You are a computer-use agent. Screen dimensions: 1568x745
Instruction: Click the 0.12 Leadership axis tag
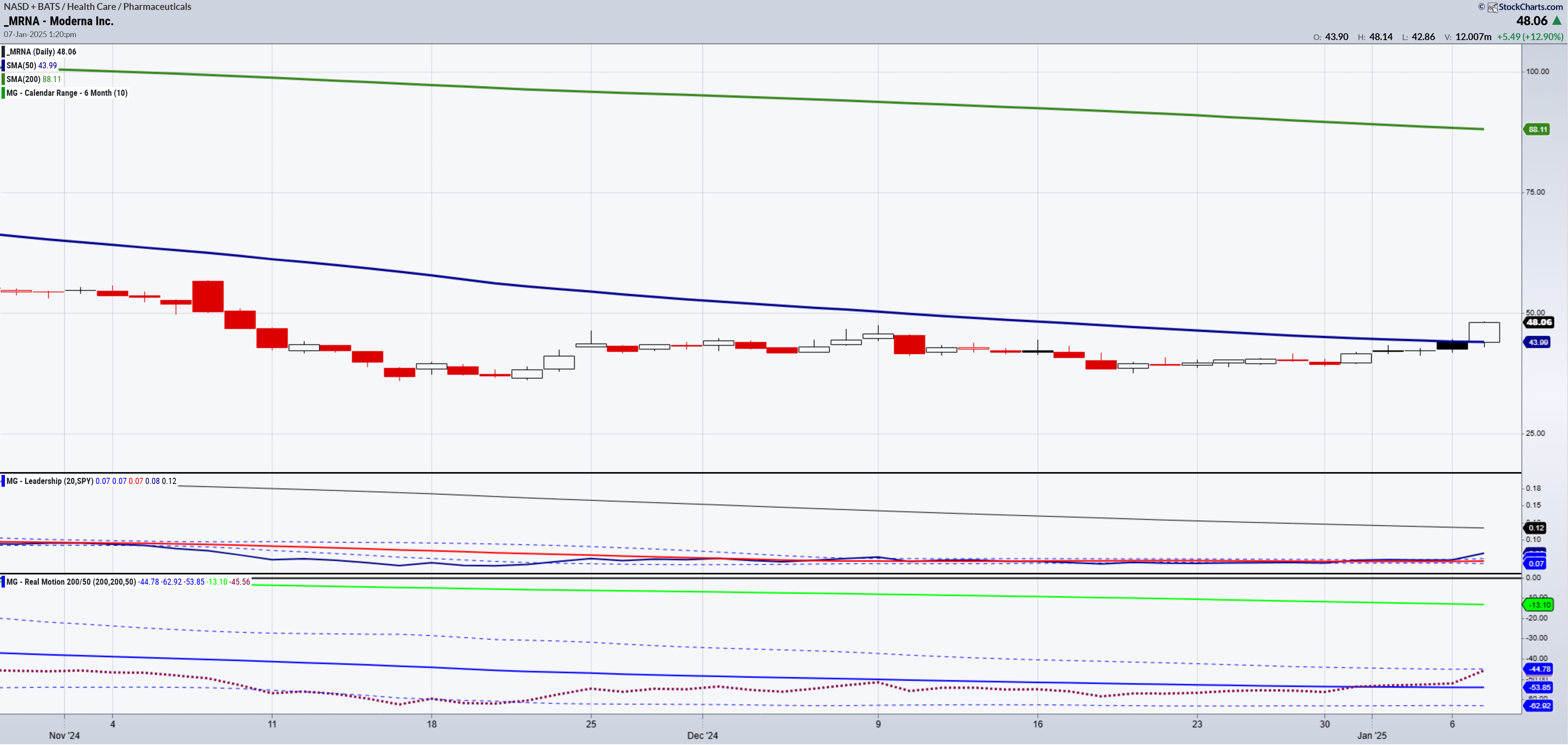point(1535,528)
